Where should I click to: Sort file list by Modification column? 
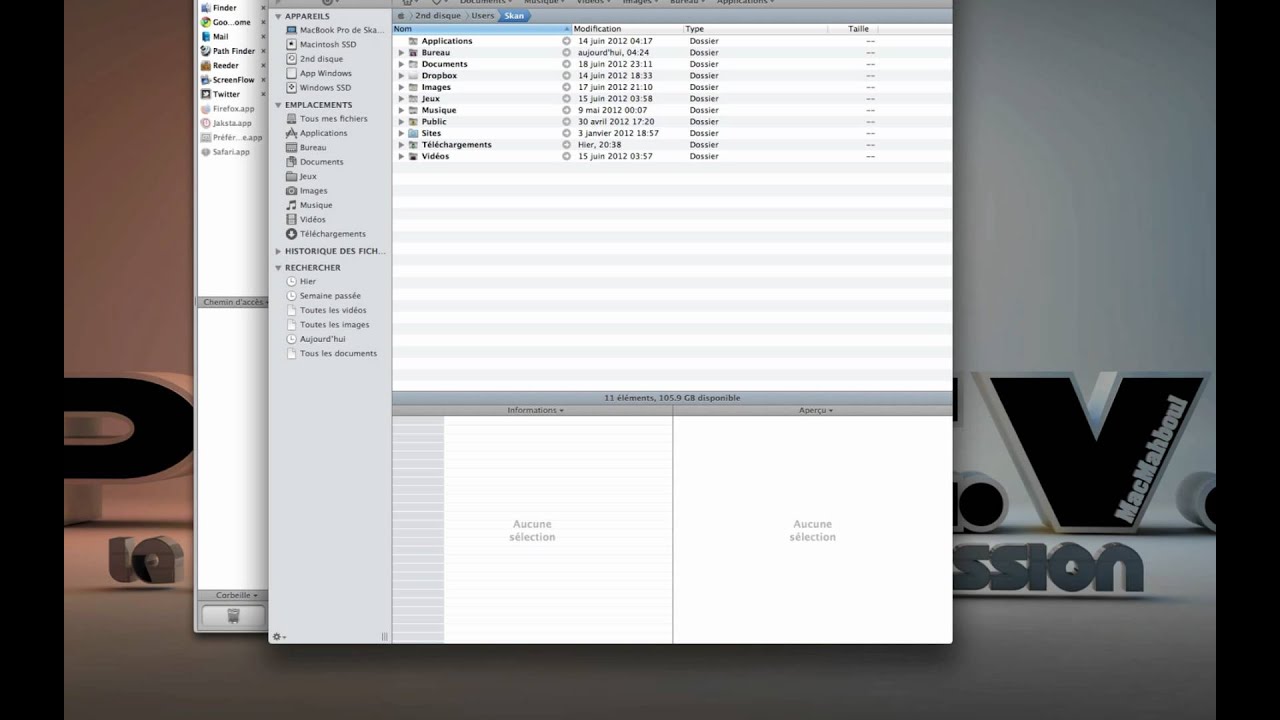point(627,29)
